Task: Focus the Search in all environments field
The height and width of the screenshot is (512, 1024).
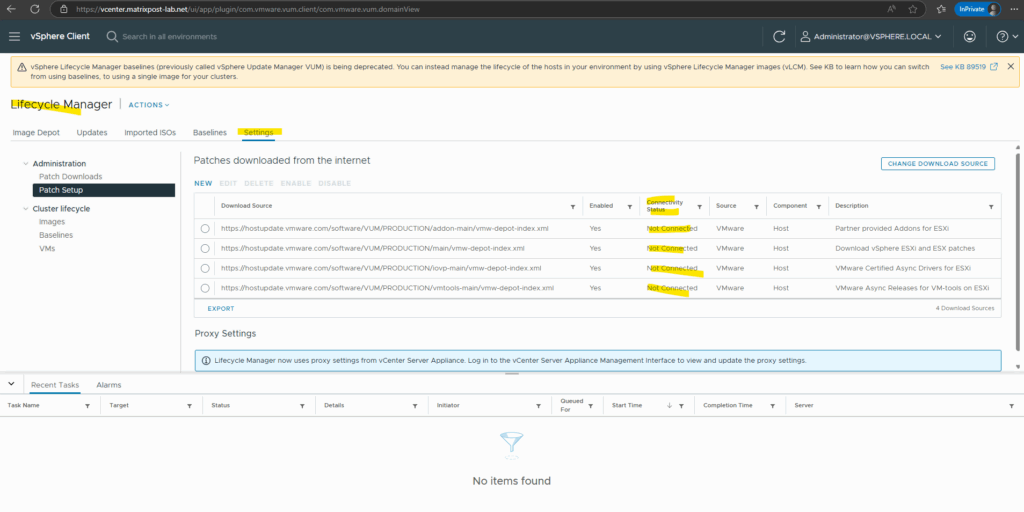Action: [169, 37]
